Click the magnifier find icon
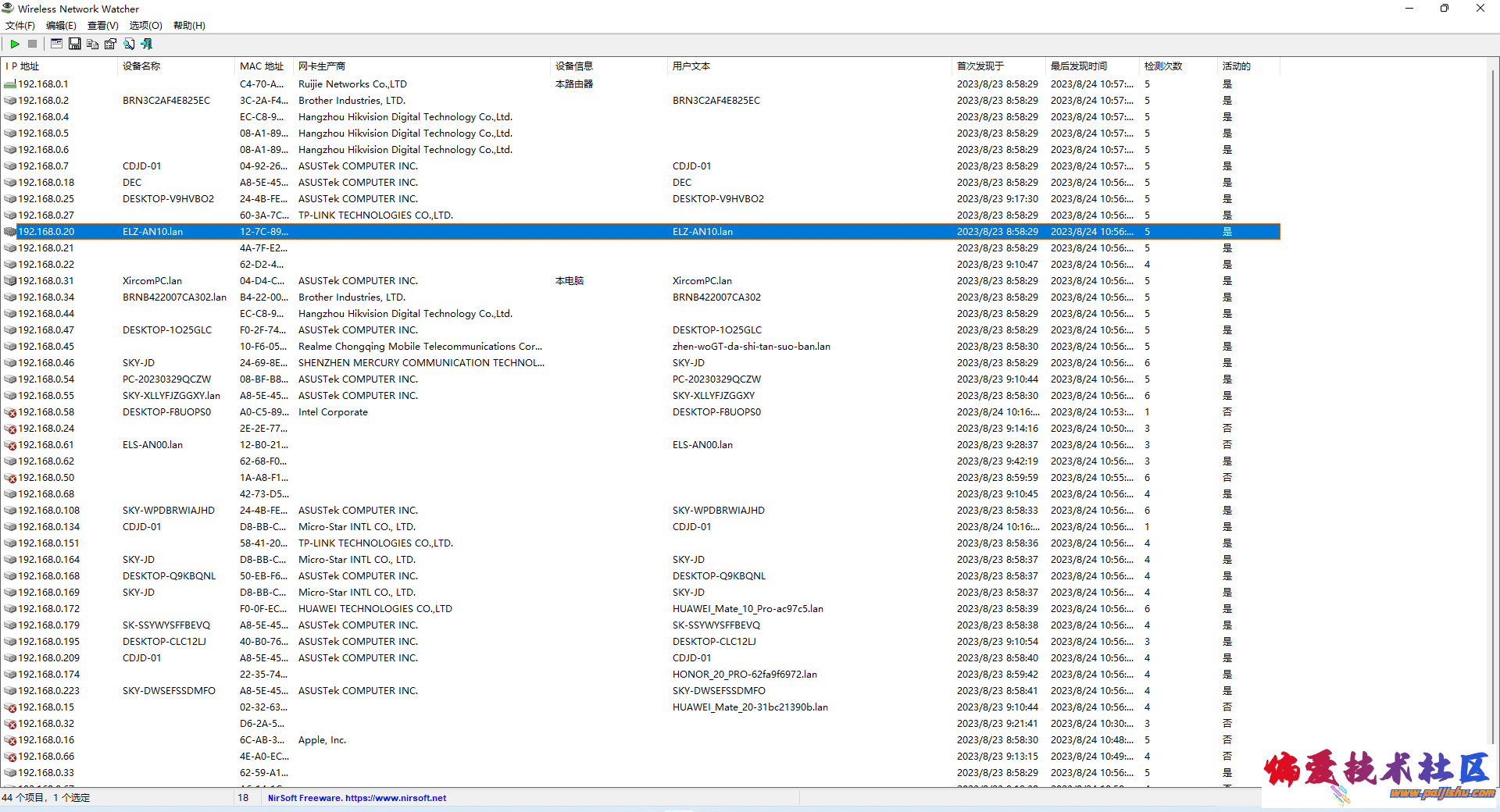 point(129,44)
